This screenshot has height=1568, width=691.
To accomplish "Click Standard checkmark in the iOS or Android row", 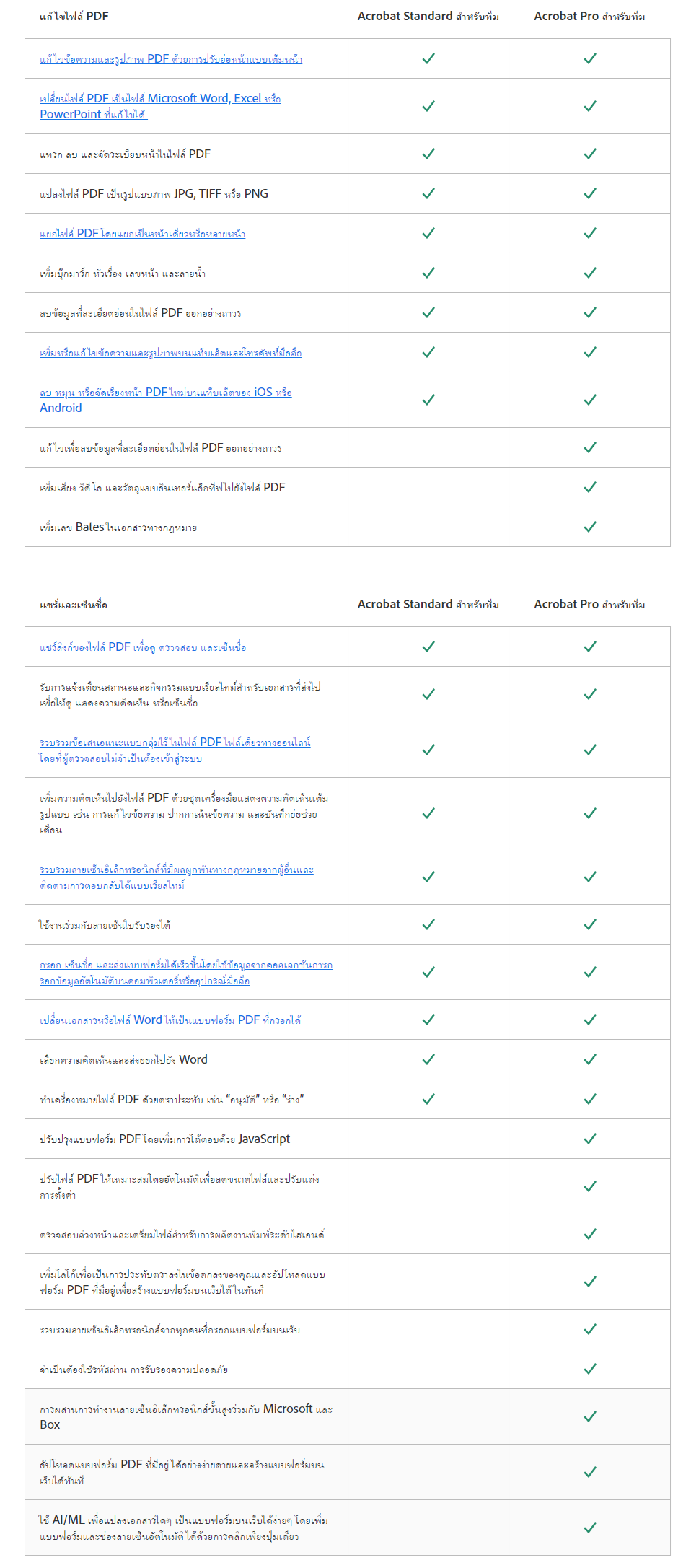I will 428,400.
